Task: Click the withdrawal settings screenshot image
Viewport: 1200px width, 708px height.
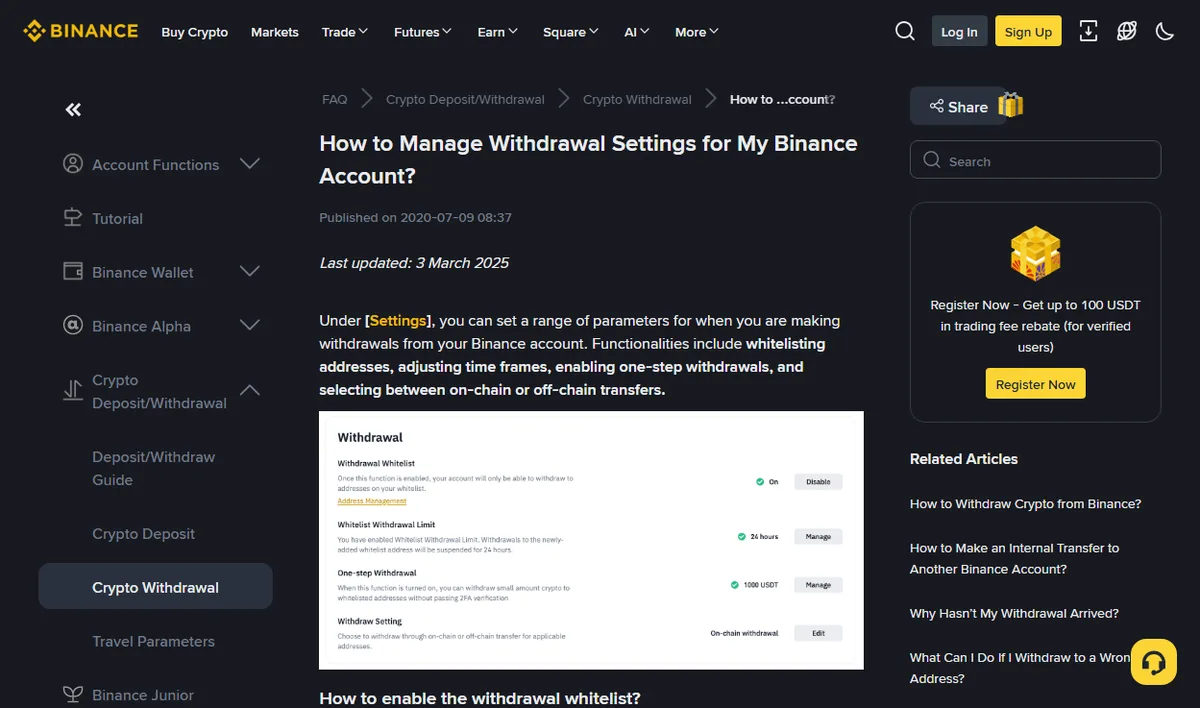Action: 591,540
